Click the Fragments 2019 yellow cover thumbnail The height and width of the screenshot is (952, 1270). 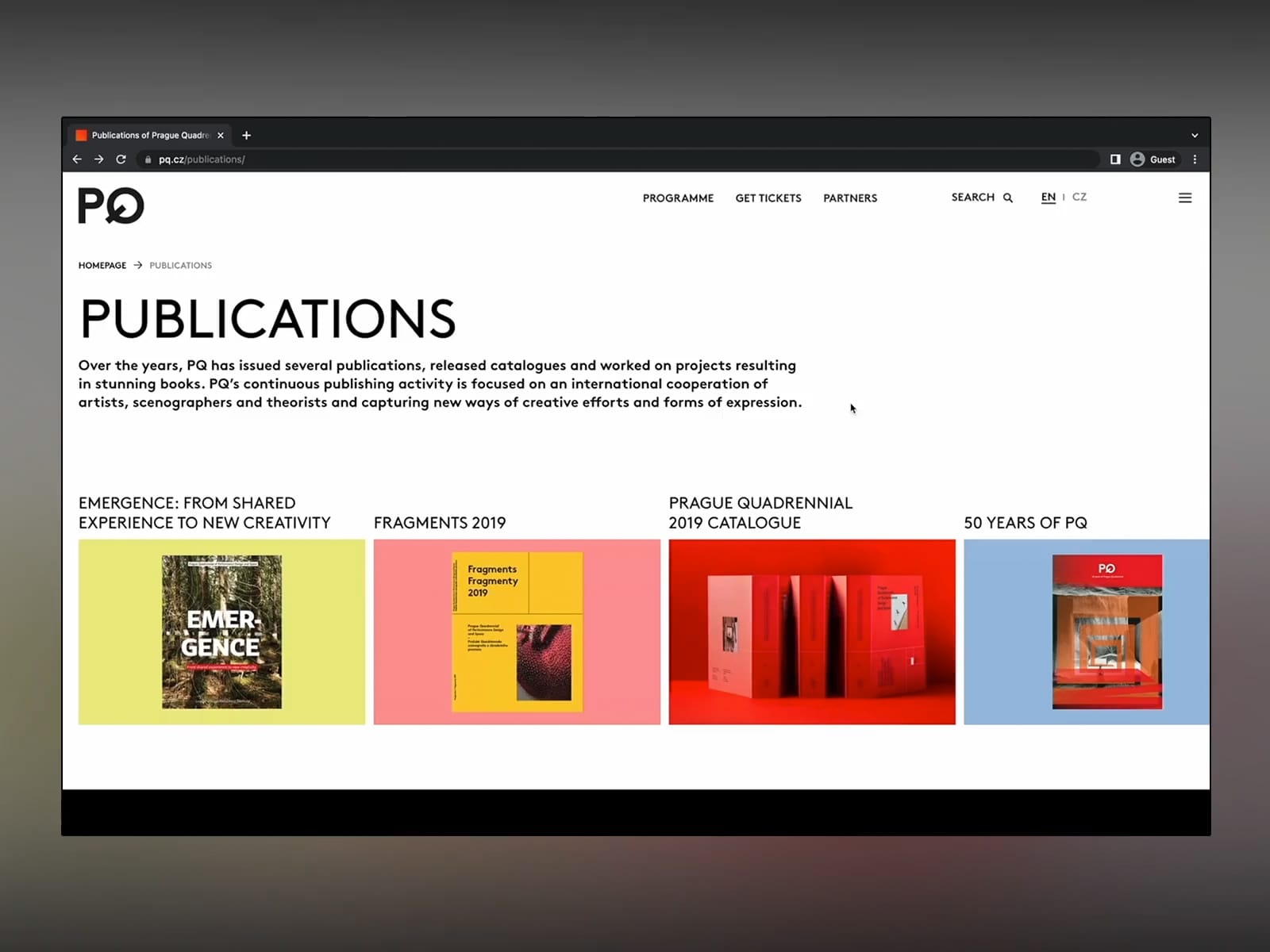pos(518,632)
